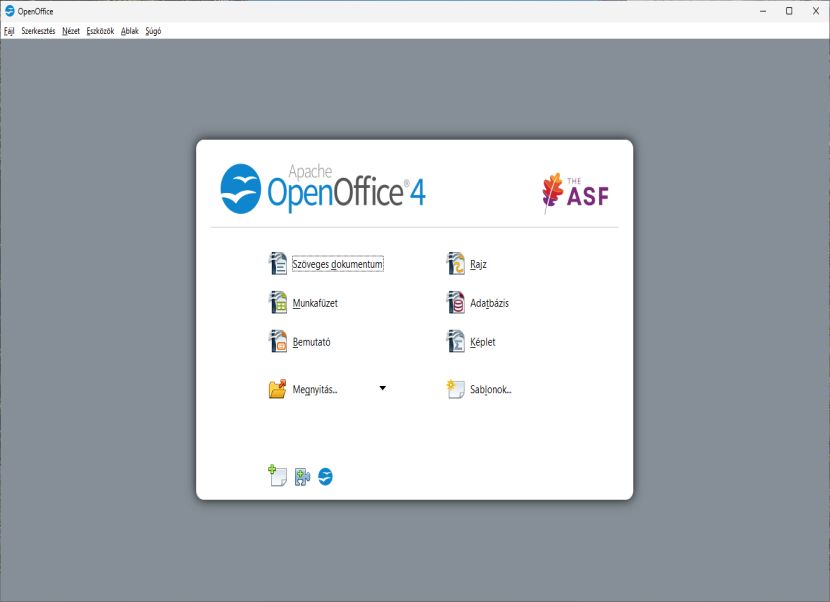Click the Munkafüzet spreadsheet icon
This screenshot has width=830, height=602.
tap(278, 303)
